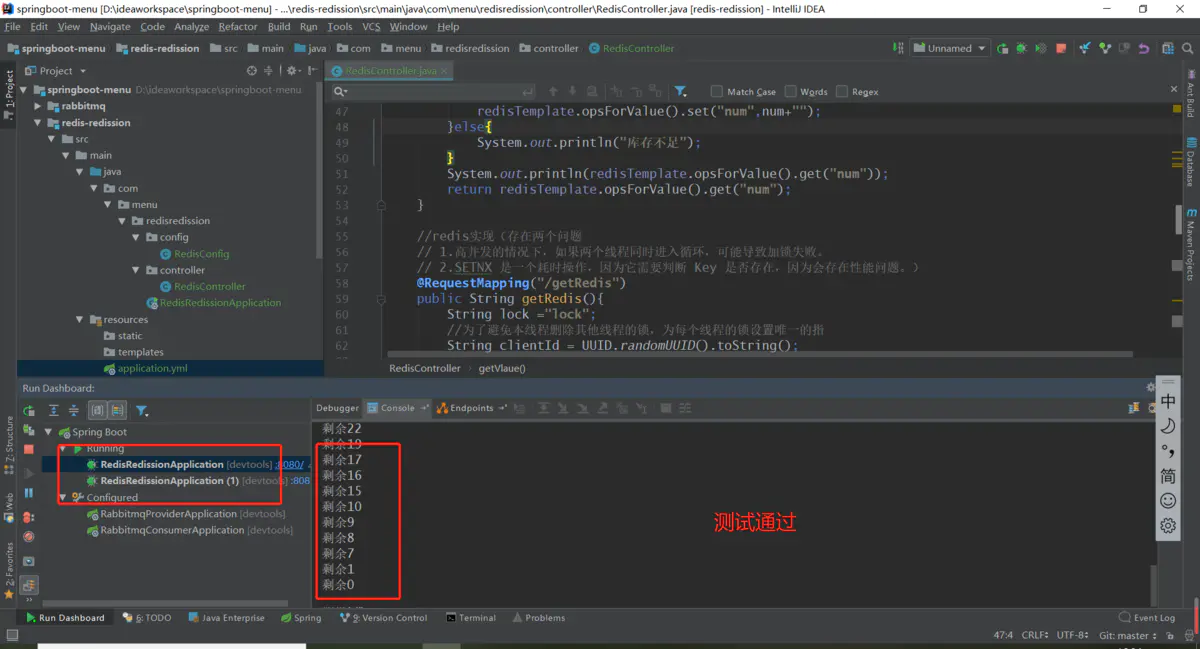Viewport: 1200px width, 649px height.
Task: Click the find bar filter funnel icon
Action: (680, 91)
